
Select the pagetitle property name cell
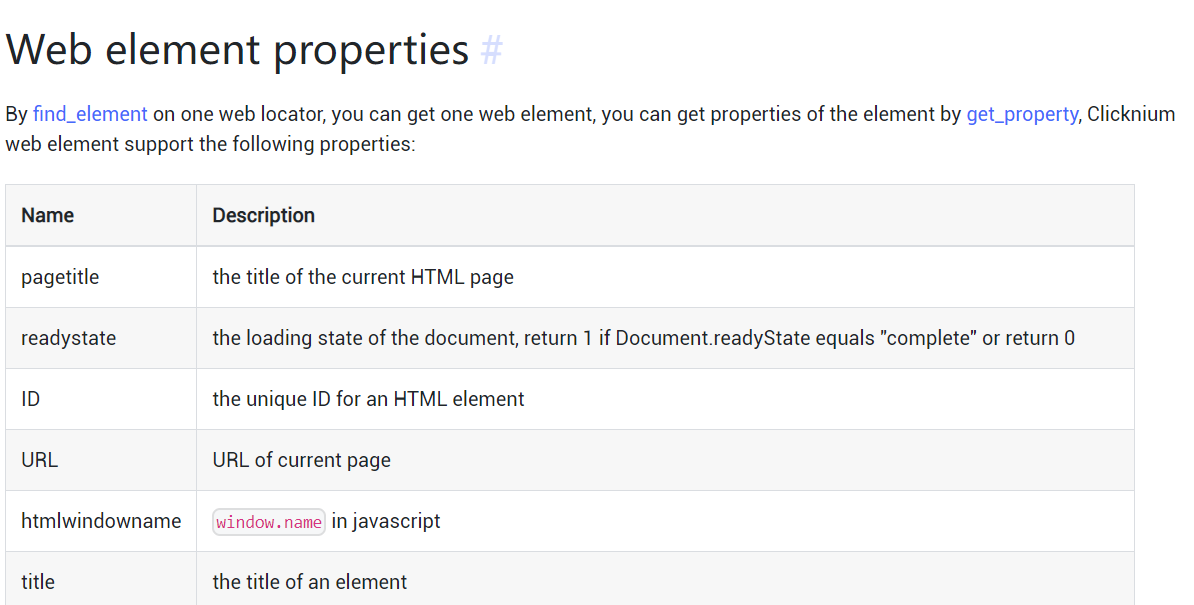(60, 277)
